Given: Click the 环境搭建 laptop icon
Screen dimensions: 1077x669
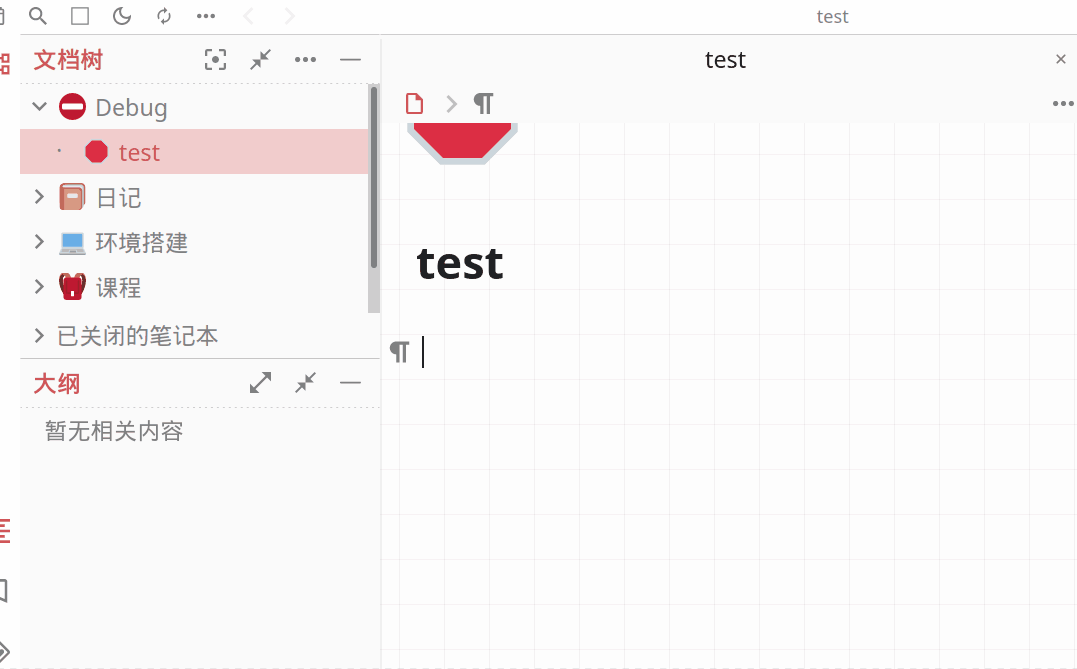Looking at the screenshot, I should pyautogui.click(x=72, y=242).
